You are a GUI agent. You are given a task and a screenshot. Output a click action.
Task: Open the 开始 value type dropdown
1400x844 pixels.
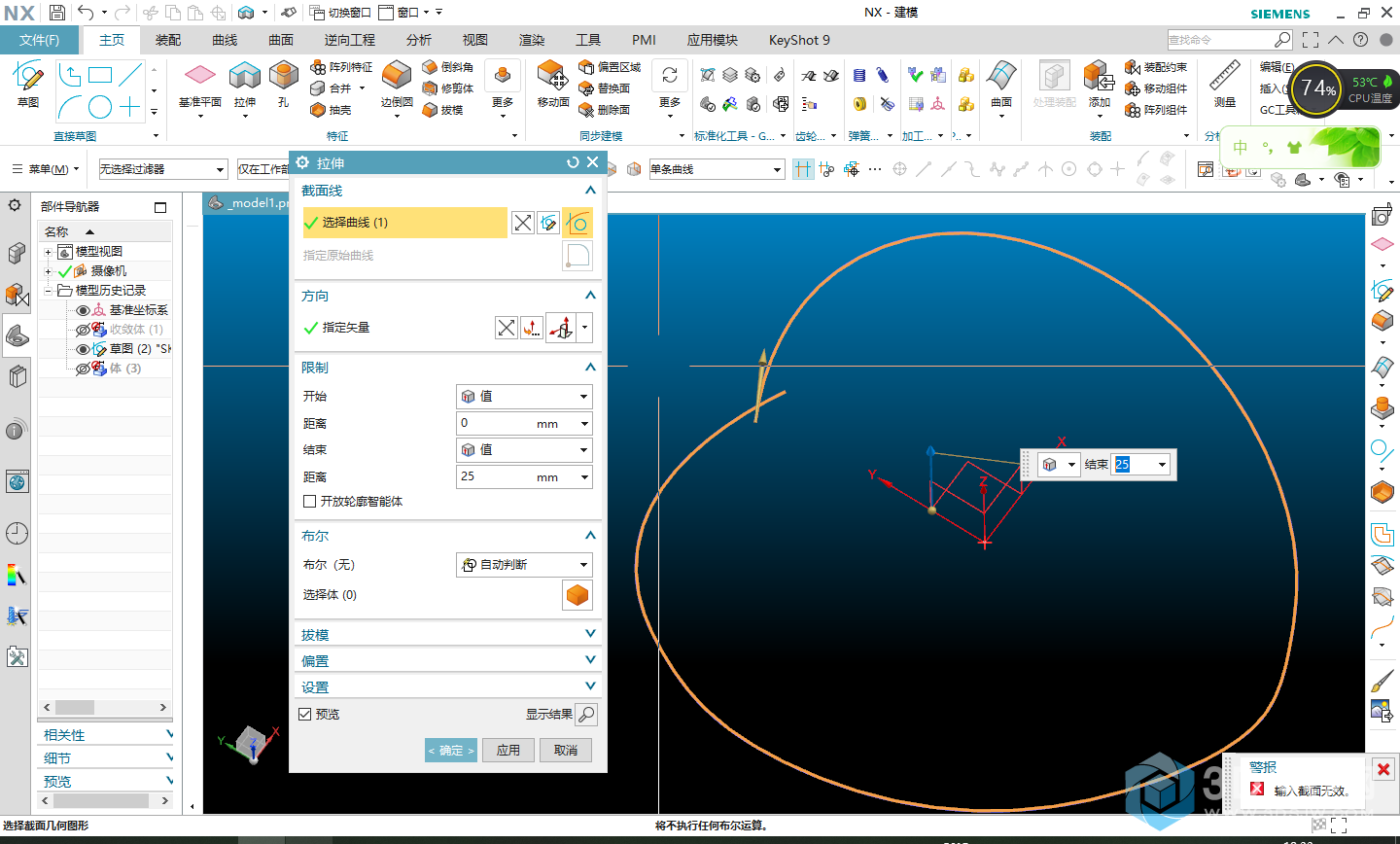pos(524,397)
